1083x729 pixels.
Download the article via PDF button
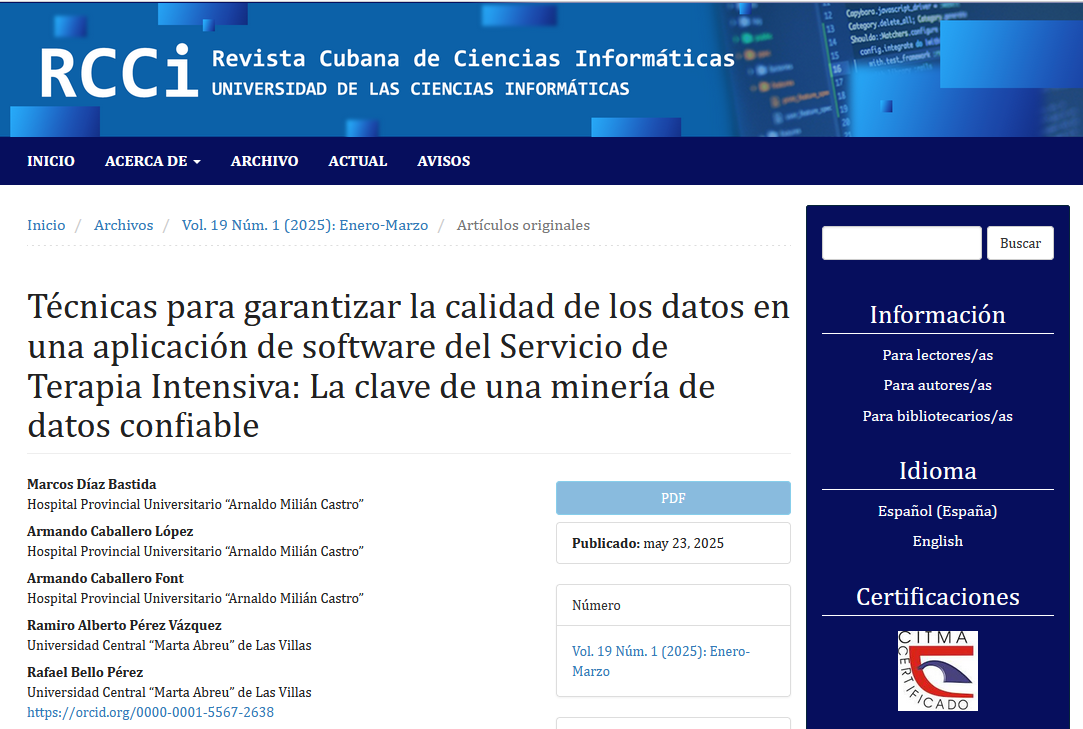click(x=672, y=498)
